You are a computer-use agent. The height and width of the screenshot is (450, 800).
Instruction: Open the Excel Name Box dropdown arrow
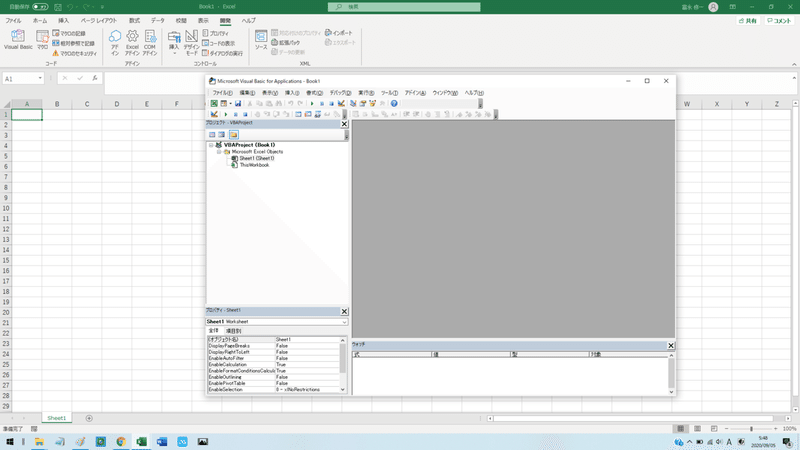40,79
